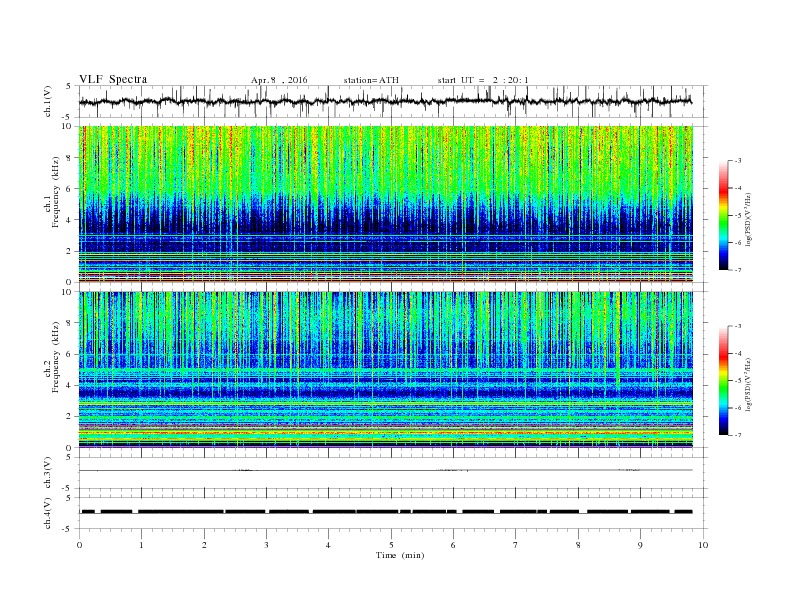Screen dimensions: 792x612
Task: Click the "ch.4(V)" axis label
Action: point(48,513)
